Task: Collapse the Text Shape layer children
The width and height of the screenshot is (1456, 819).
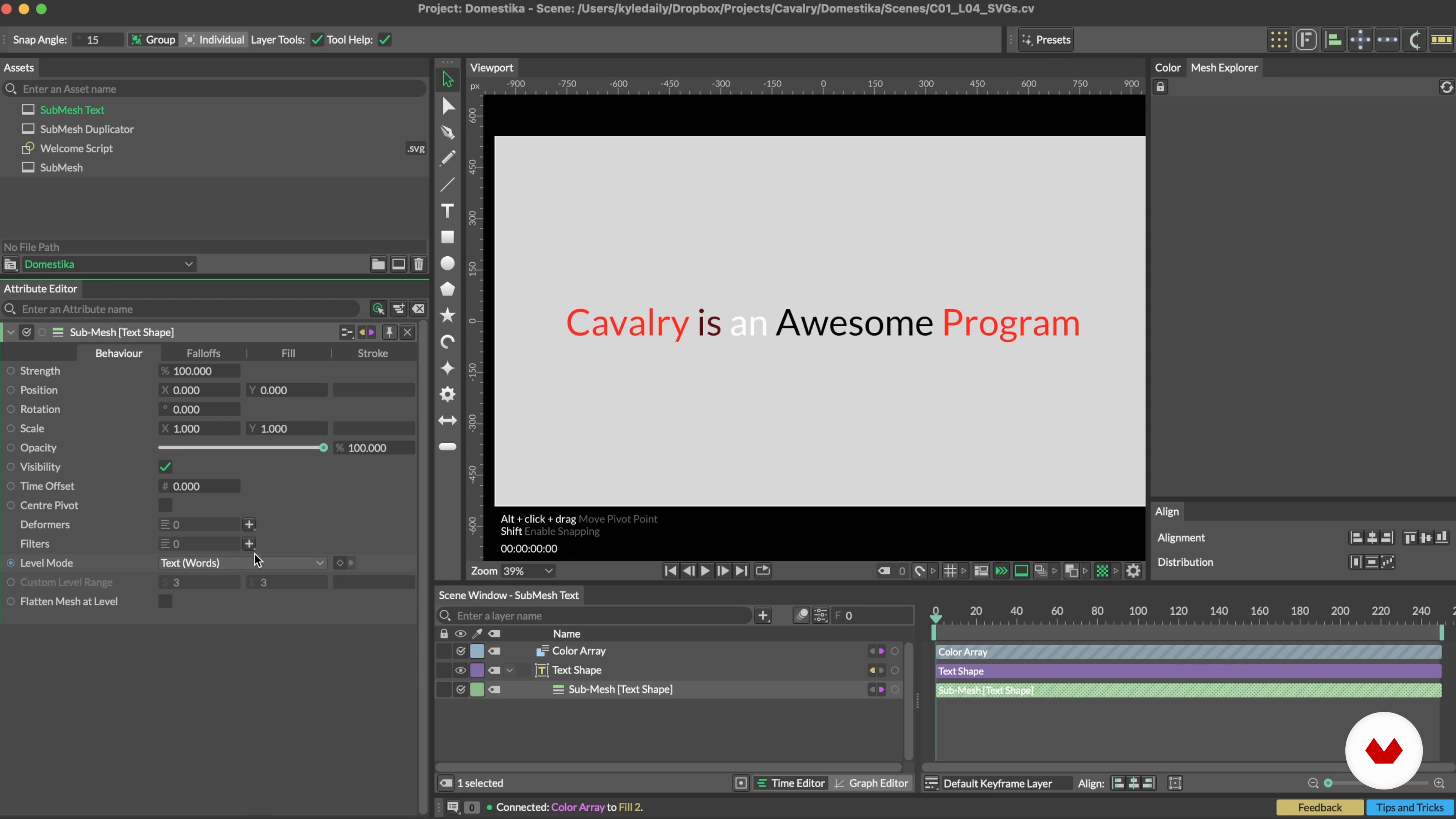Action: click(x=509, y=670)
